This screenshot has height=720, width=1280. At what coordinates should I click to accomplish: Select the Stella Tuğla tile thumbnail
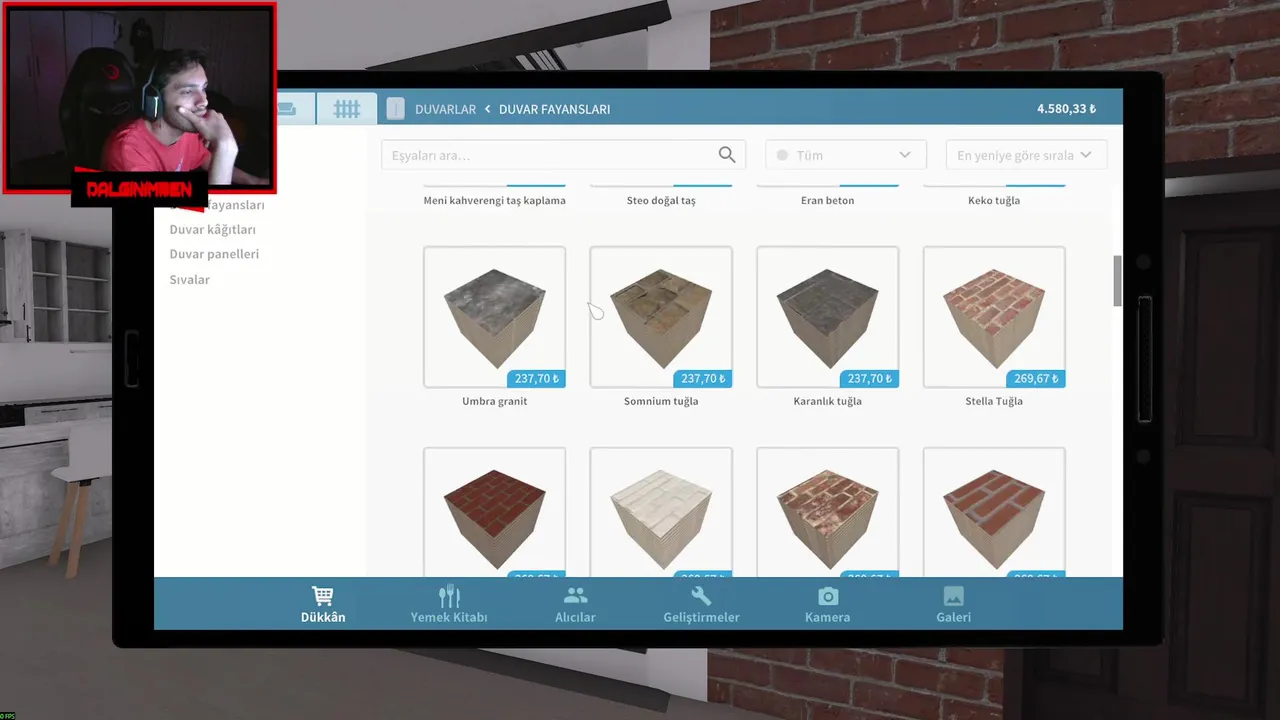click(x=994, y=317)
